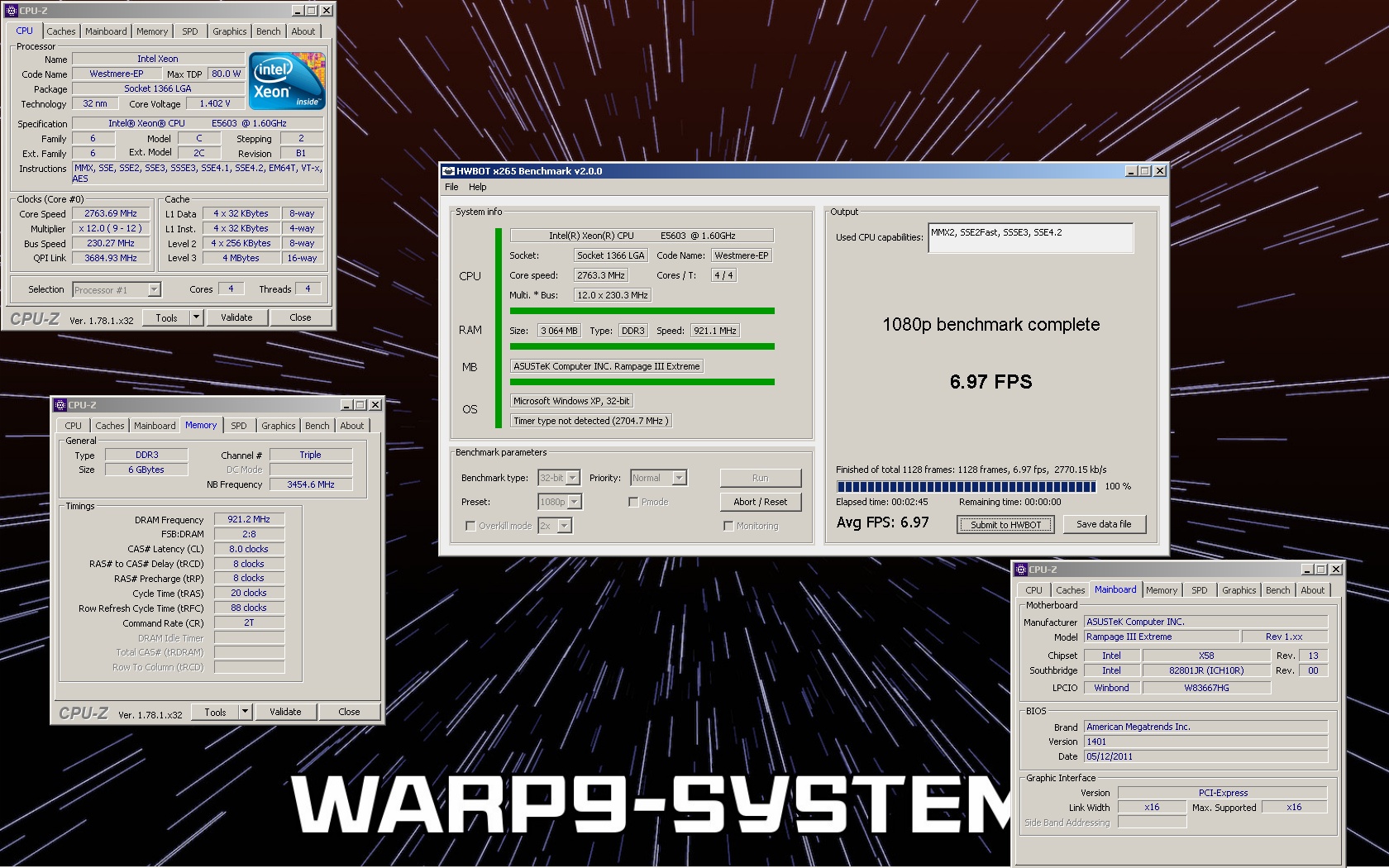Click the Core Speed 2763.69 MHz field
The height and width of the screenshot is (868, 1389).
[111, 213]
